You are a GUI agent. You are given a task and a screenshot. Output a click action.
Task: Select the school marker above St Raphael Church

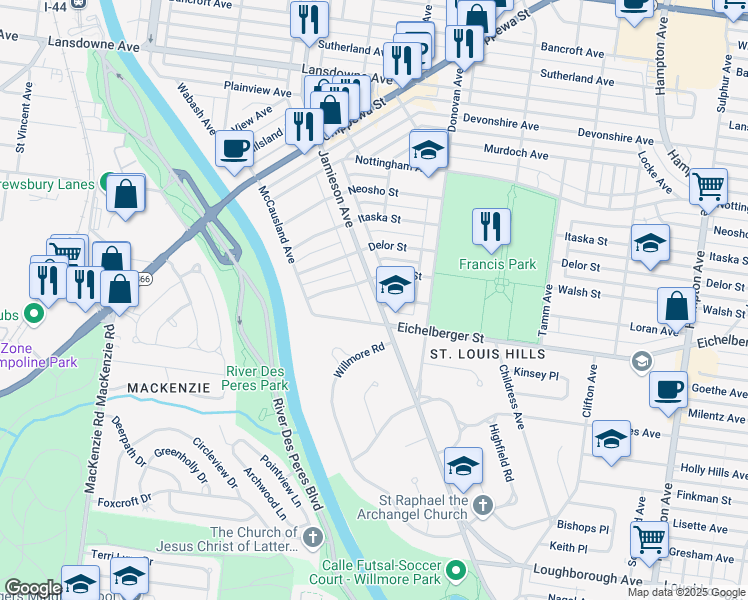[x=463, y=467]
